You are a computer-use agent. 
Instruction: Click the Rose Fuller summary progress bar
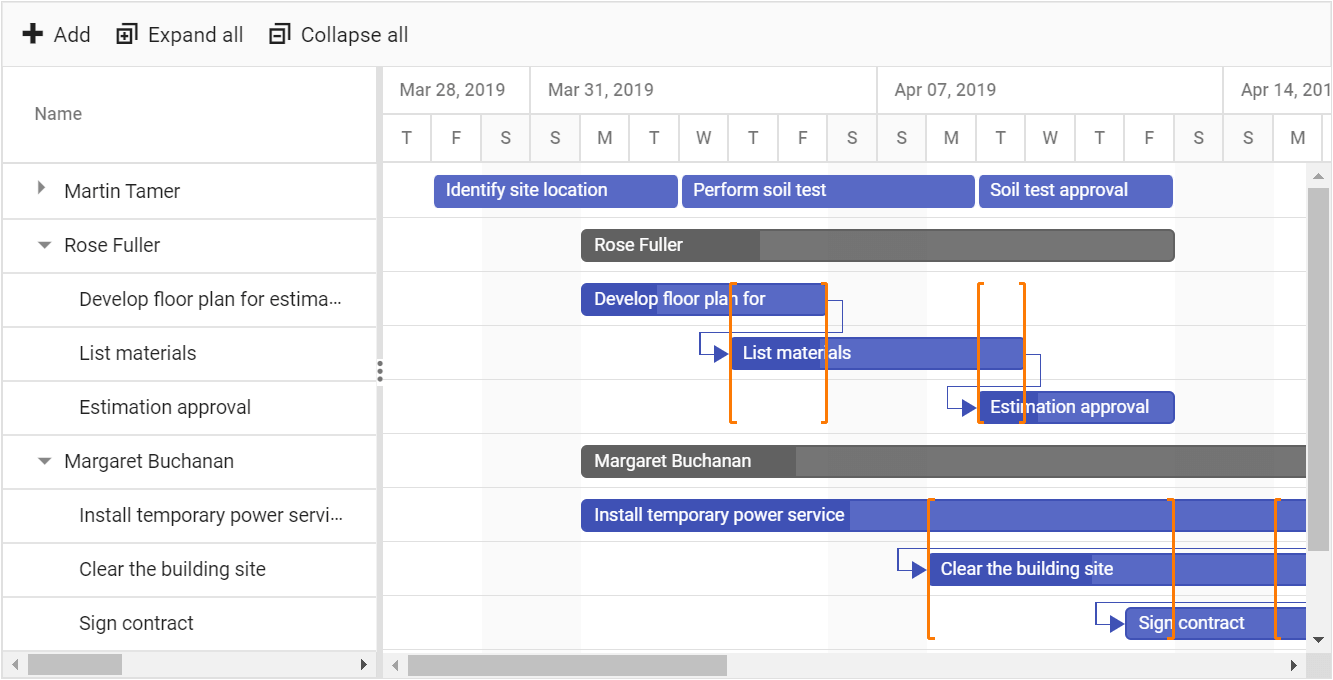pos(670,245)
